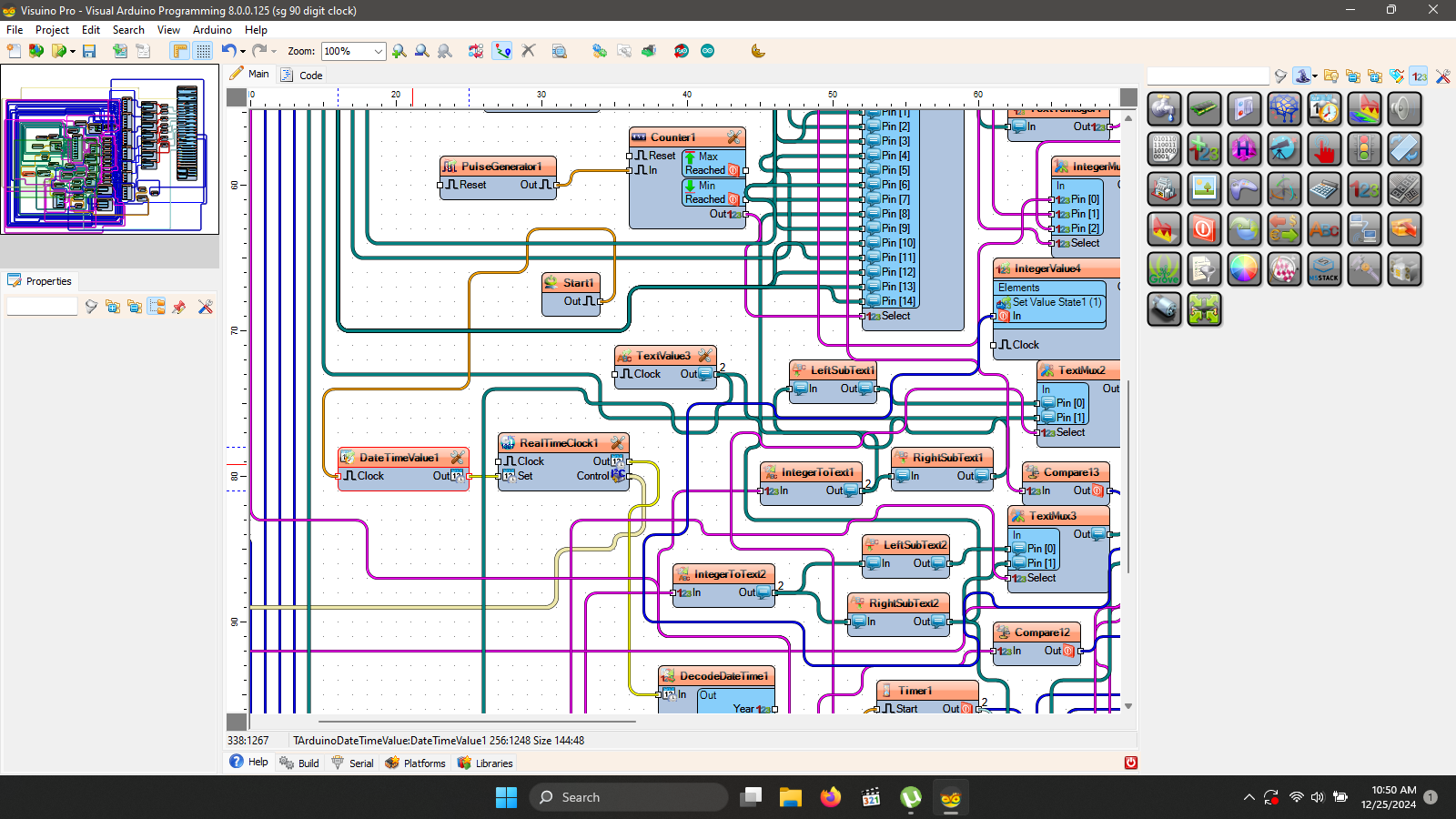Click the taskbar Search box
This screenshot has width=1456, height=819.
pos(629,797)
